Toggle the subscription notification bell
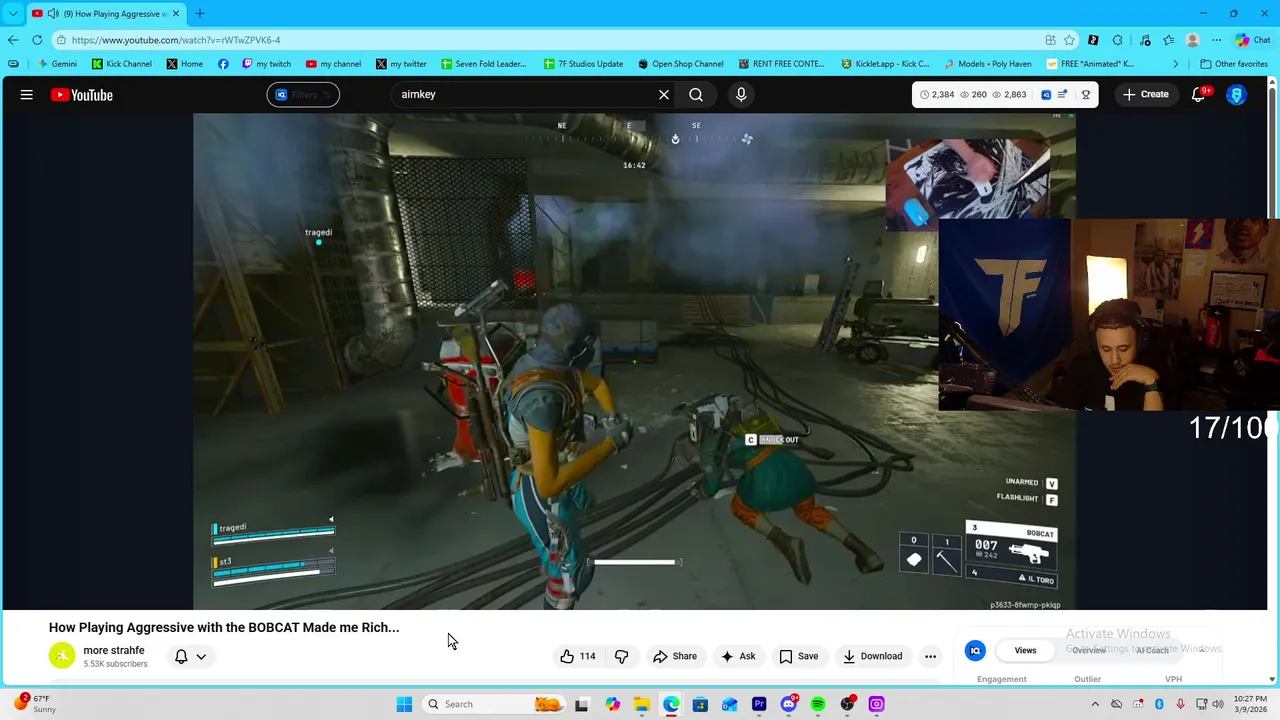The height and width of the screenshot is (720, 1280). [x=181, y=656]
